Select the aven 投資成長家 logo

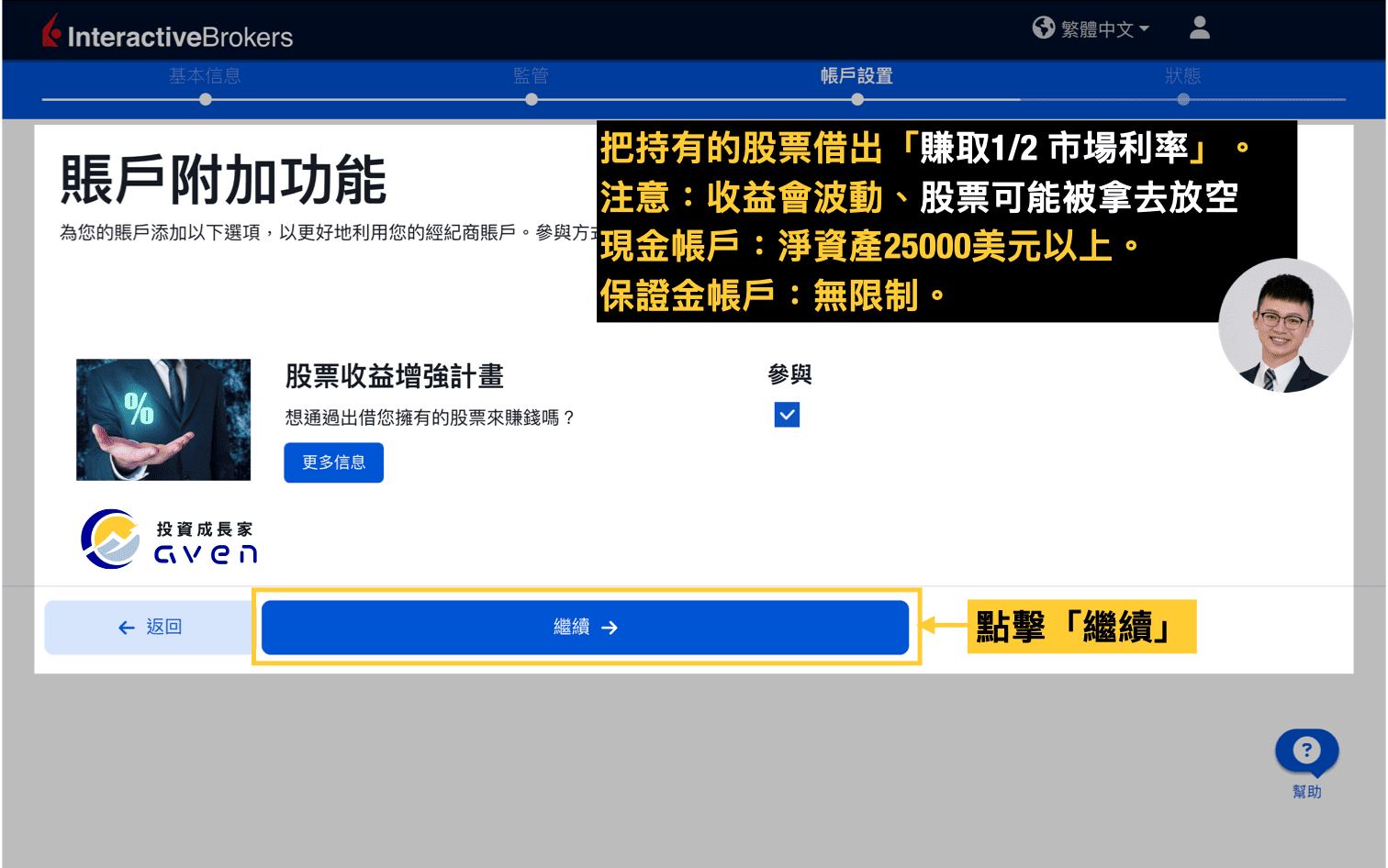(169, 538)
